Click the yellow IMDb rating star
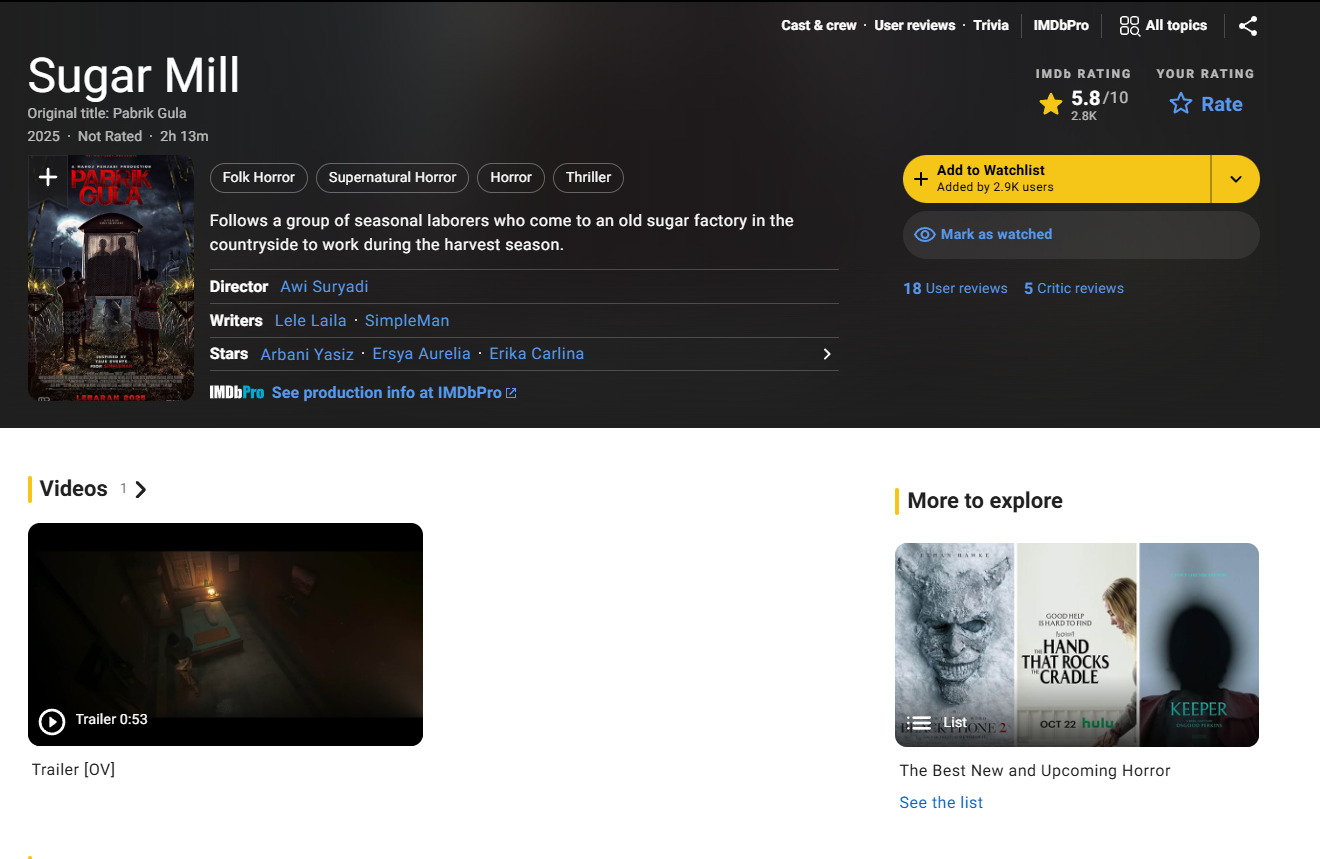 [1050, 104]
